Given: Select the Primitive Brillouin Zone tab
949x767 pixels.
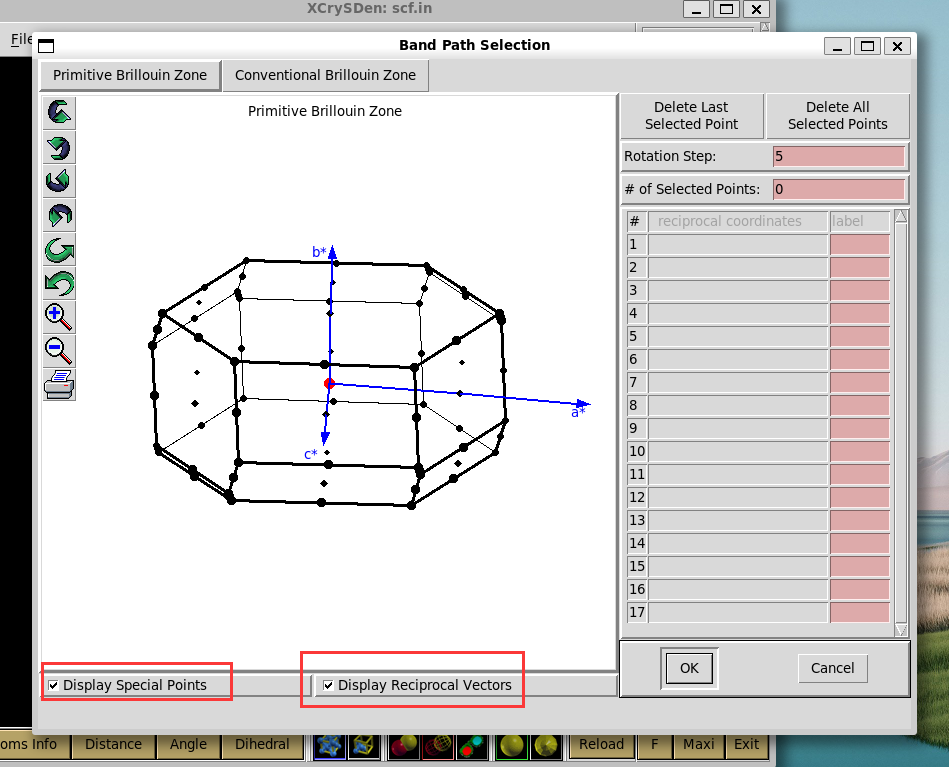Looking at the screenshot, I should point(130,75).
